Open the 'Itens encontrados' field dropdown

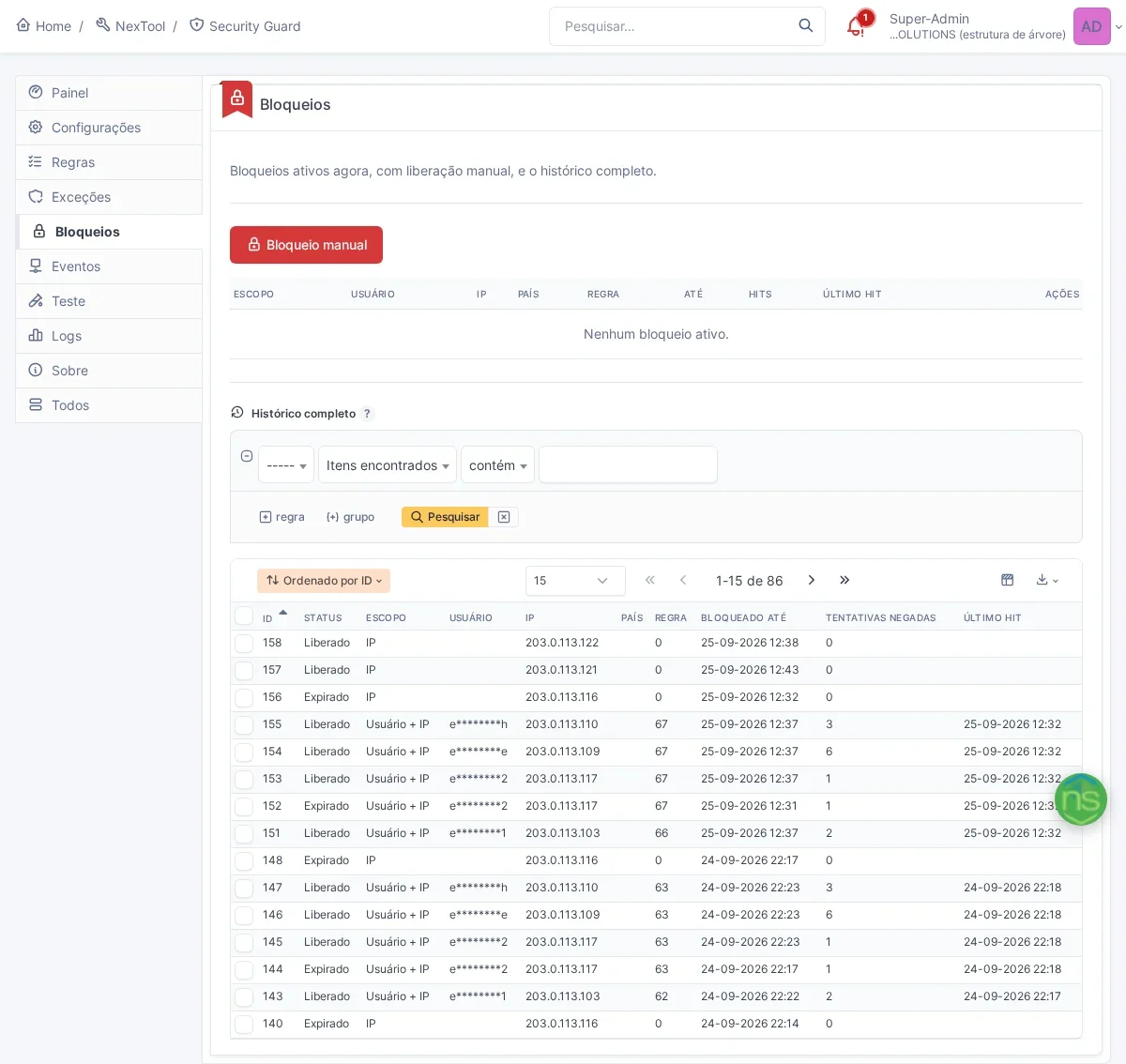click(388, 465)
